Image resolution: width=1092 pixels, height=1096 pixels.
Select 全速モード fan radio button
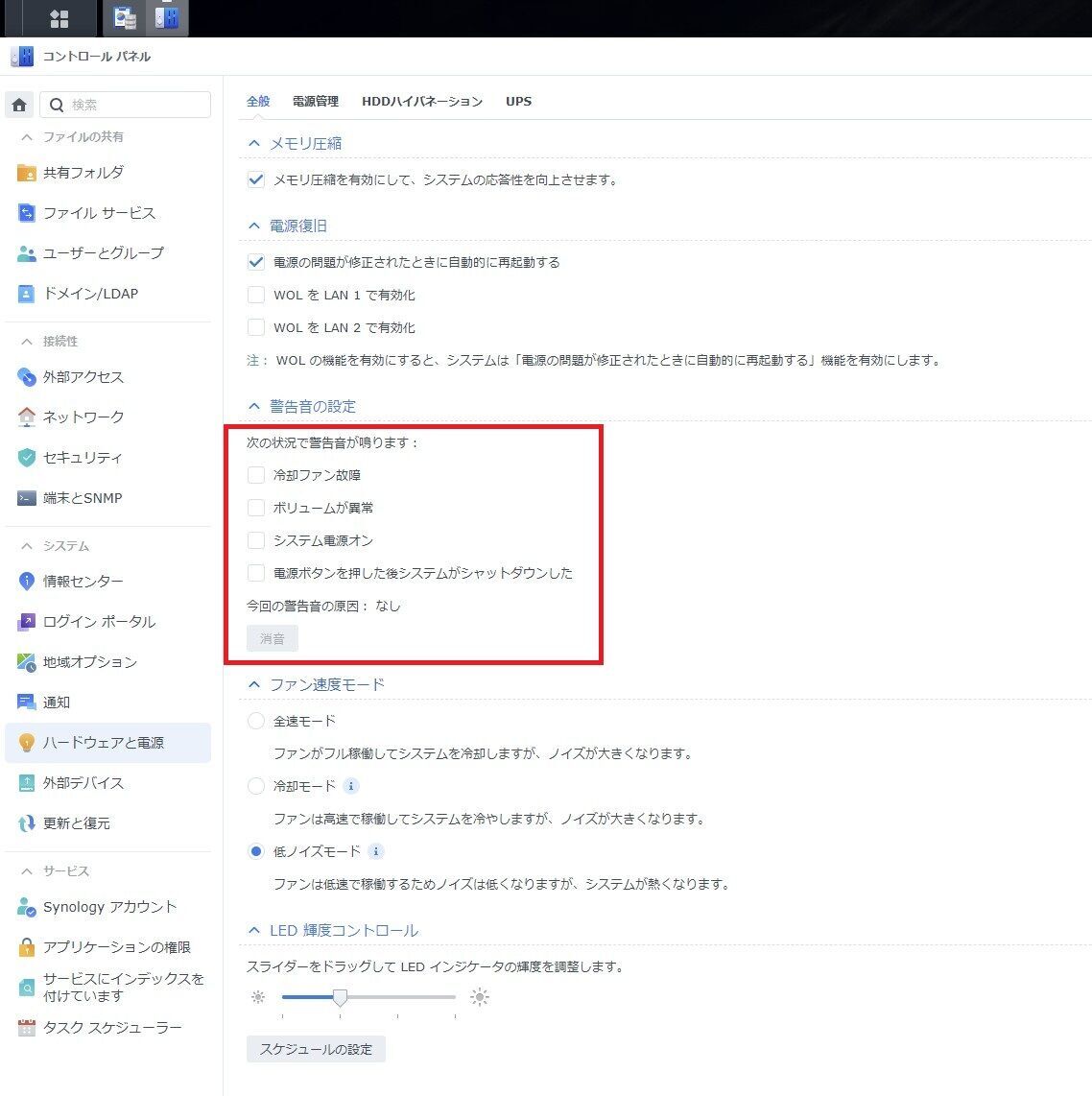click(x=255, y=721)
